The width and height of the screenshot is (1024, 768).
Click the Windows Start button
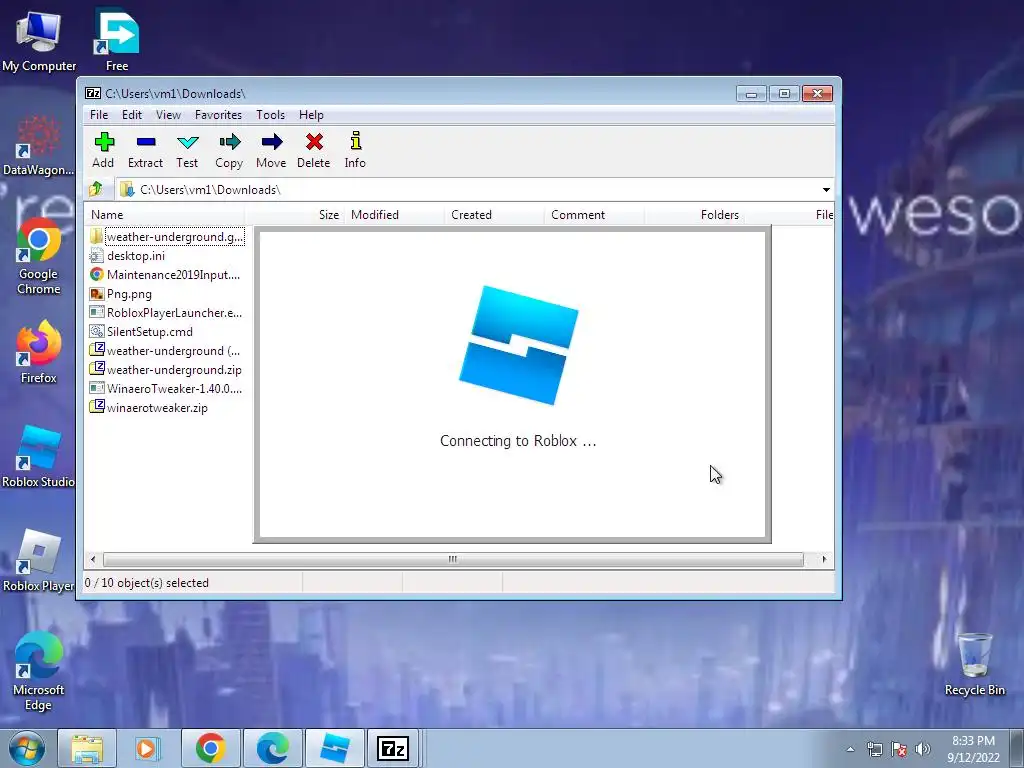point(26,748)
